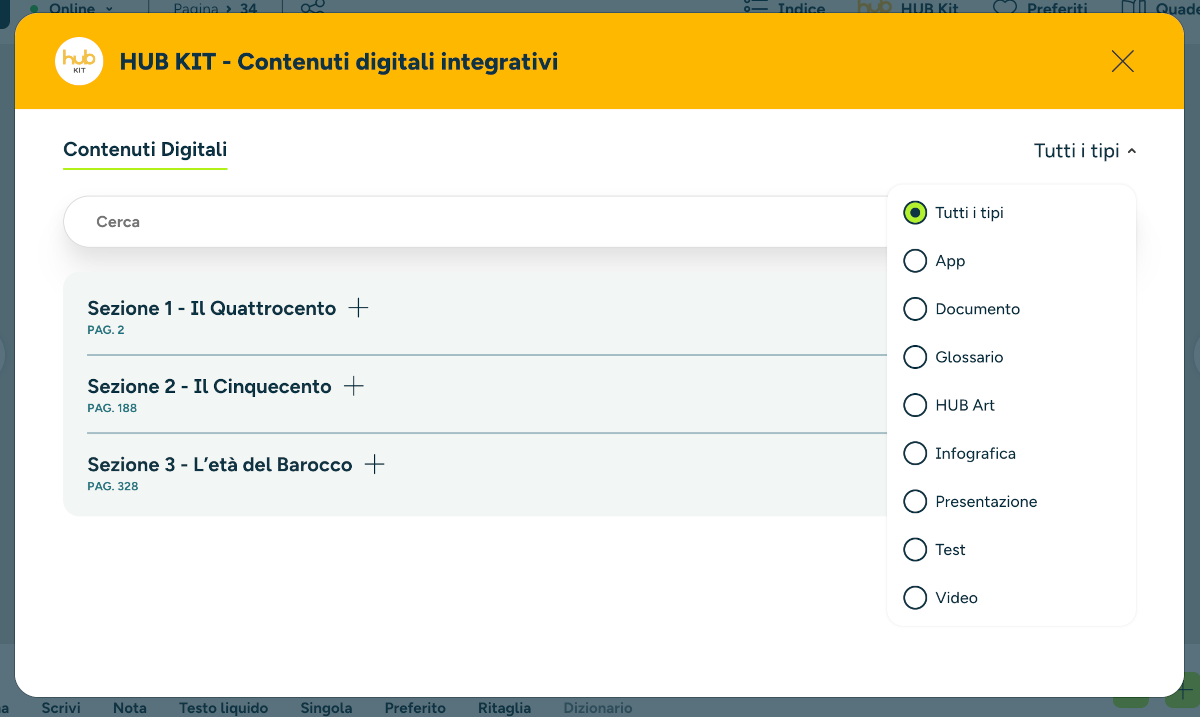Click Sezione 1 - Il Quattrocento title
This screenshot has height=717, width=1200.
point(212,308)
